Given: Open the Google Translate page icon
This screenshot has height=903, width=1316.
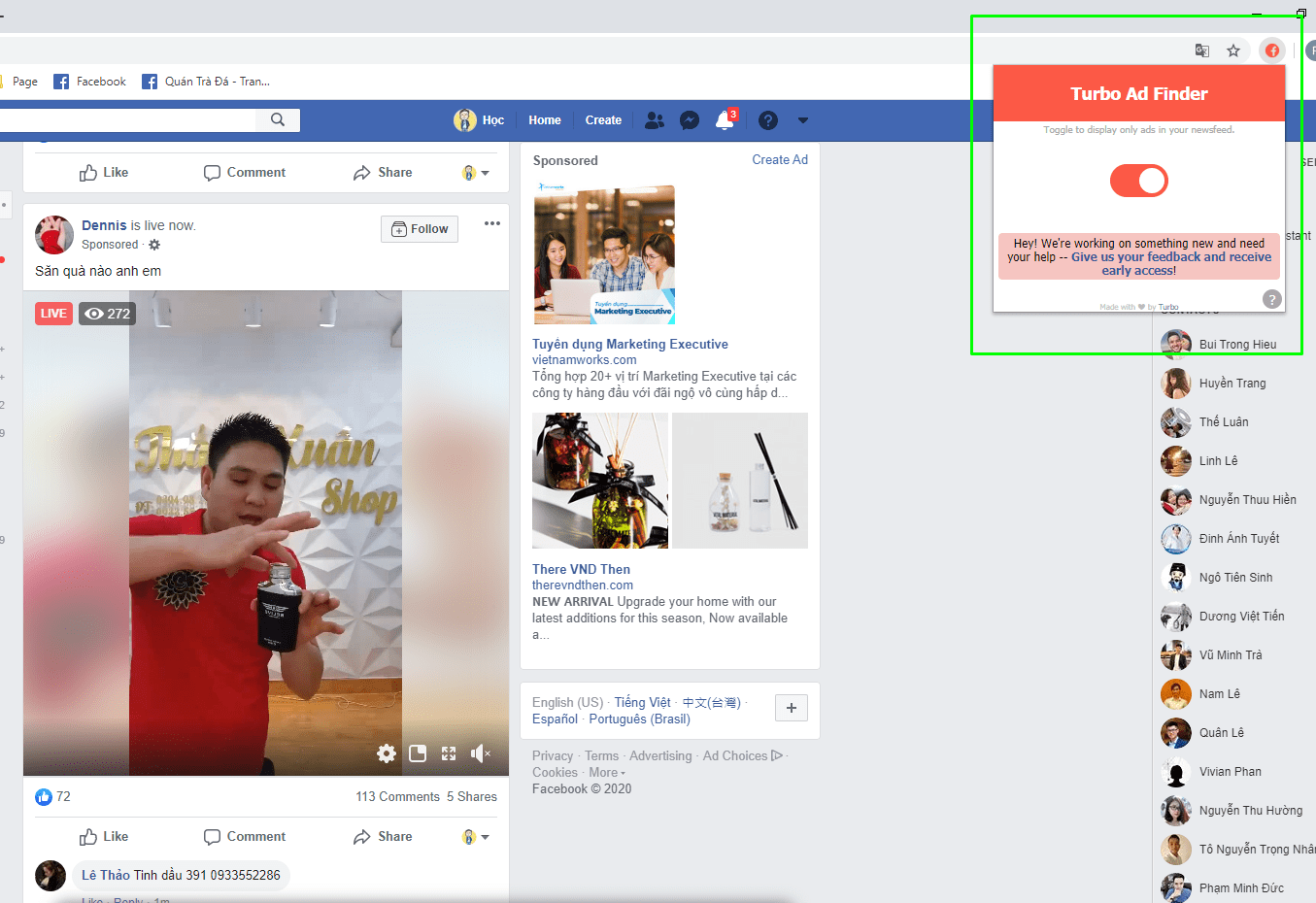Looking at the screenshot, I should (1201, 50).
